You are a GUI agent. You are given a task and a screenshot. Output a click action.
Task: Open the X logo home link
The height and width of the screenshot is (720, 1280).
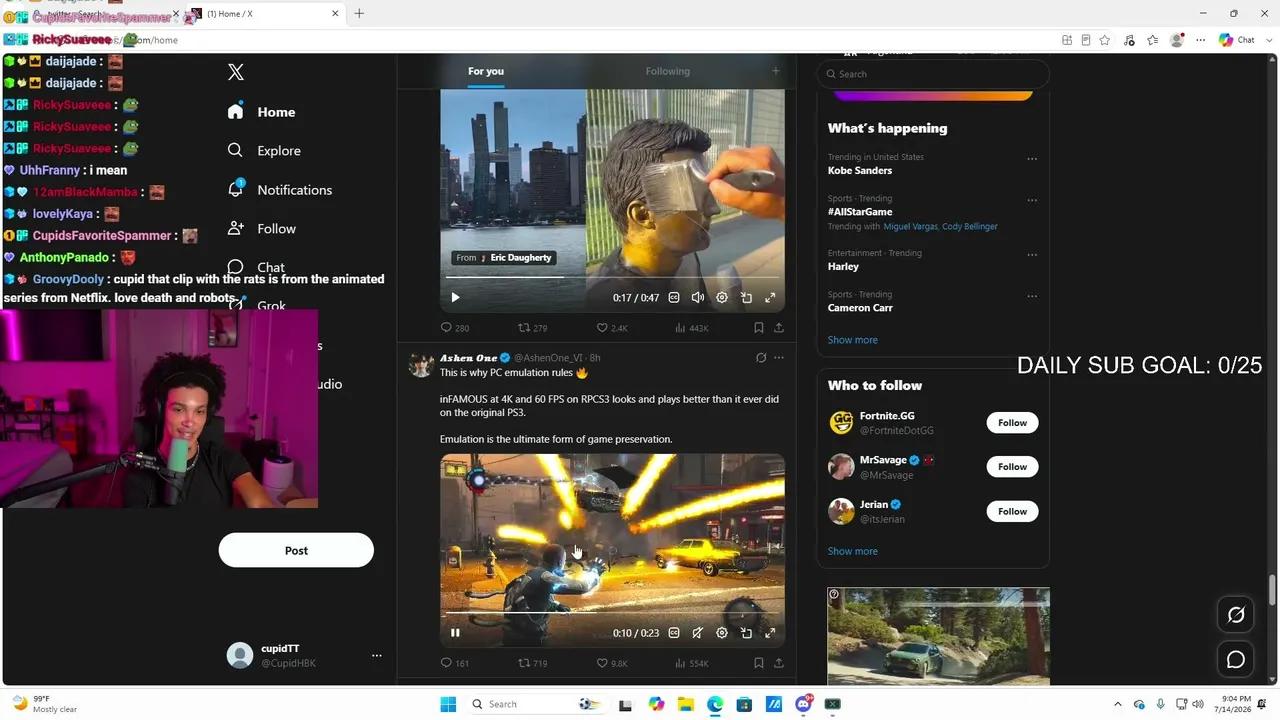pos(235,72)
